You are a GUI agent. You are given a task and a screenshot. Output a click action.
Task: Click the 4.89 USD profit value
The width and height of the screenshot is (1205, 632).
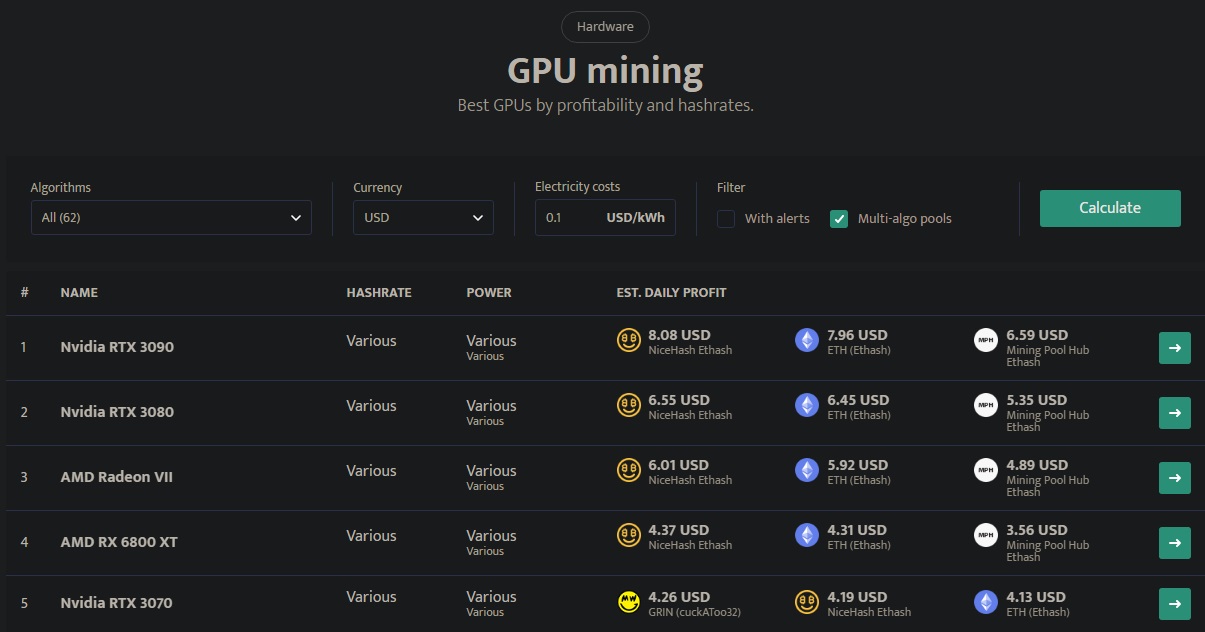[x=1037, y=465]
